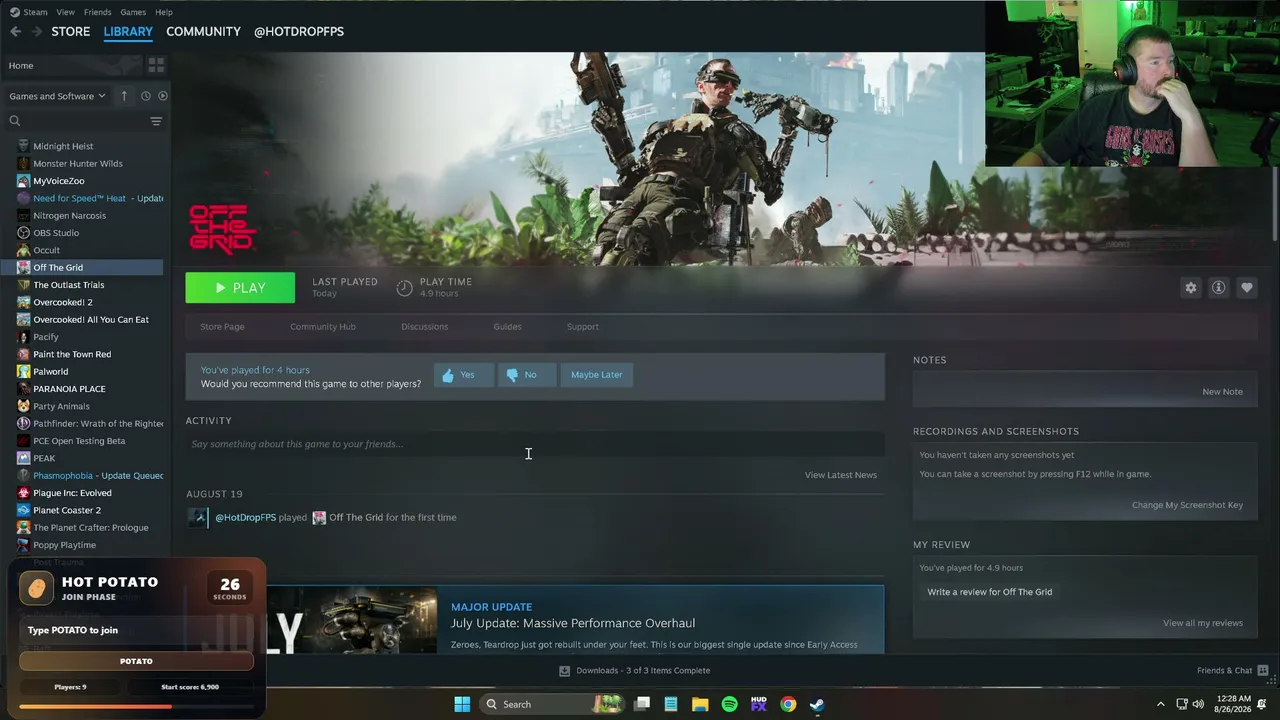The height and width of the screenshot is (720, 1280).
Task: Expand the Games and Software dropdown
Action: 57,96
